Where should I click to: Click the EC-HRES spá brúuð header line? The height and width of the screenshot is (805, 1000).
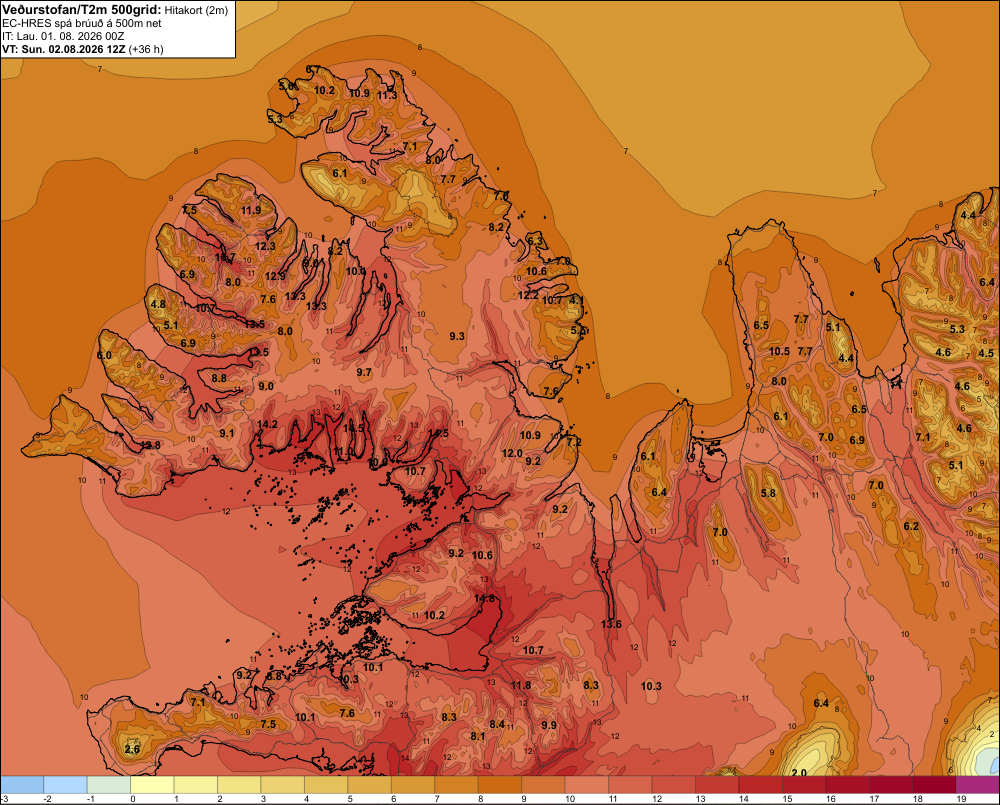[82, 24]
